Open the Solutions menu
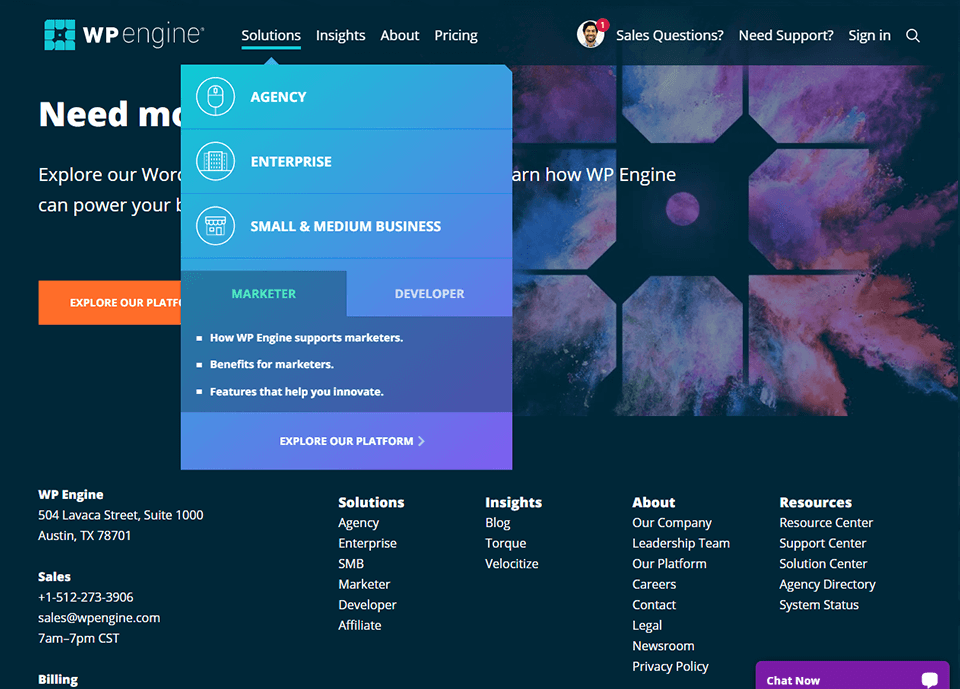This screenshot has width=960, height=689. click(x=271, y=36)
